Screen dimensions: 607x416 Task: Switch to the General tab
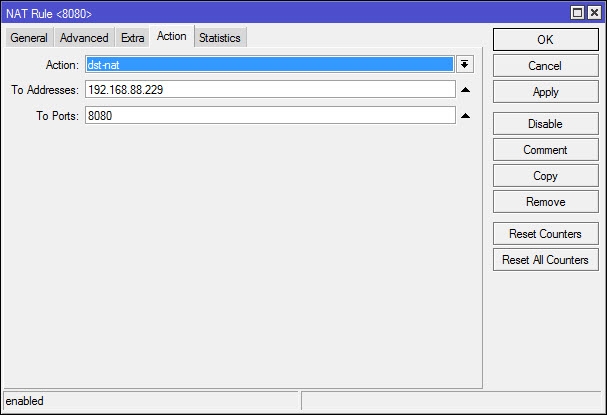29,38
